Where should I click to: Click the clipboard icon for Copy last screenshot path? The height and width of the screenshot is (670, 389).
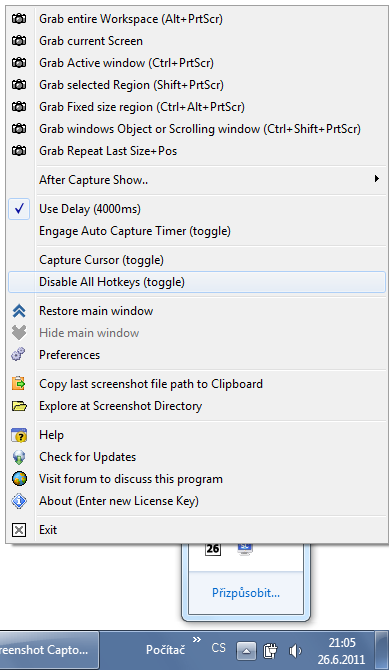[19, 384]
